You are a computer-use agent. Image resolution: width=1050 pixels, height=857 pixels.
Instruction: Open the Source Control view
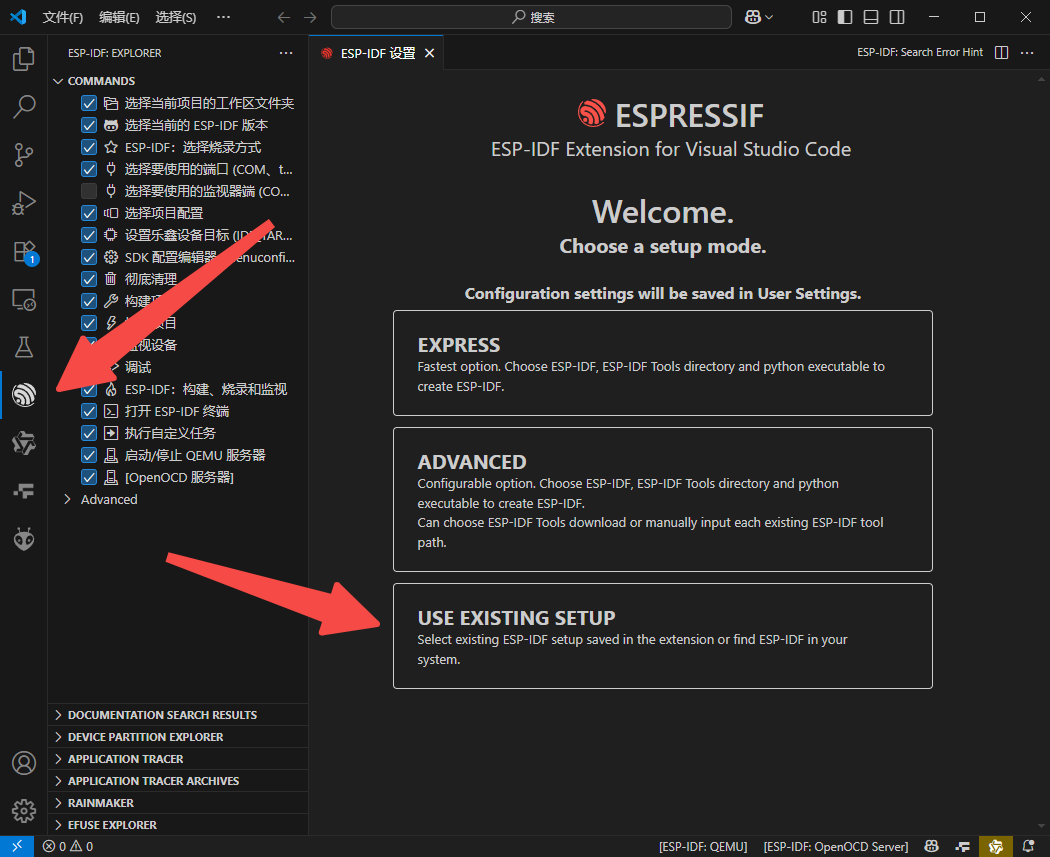(x=23, y=155)
